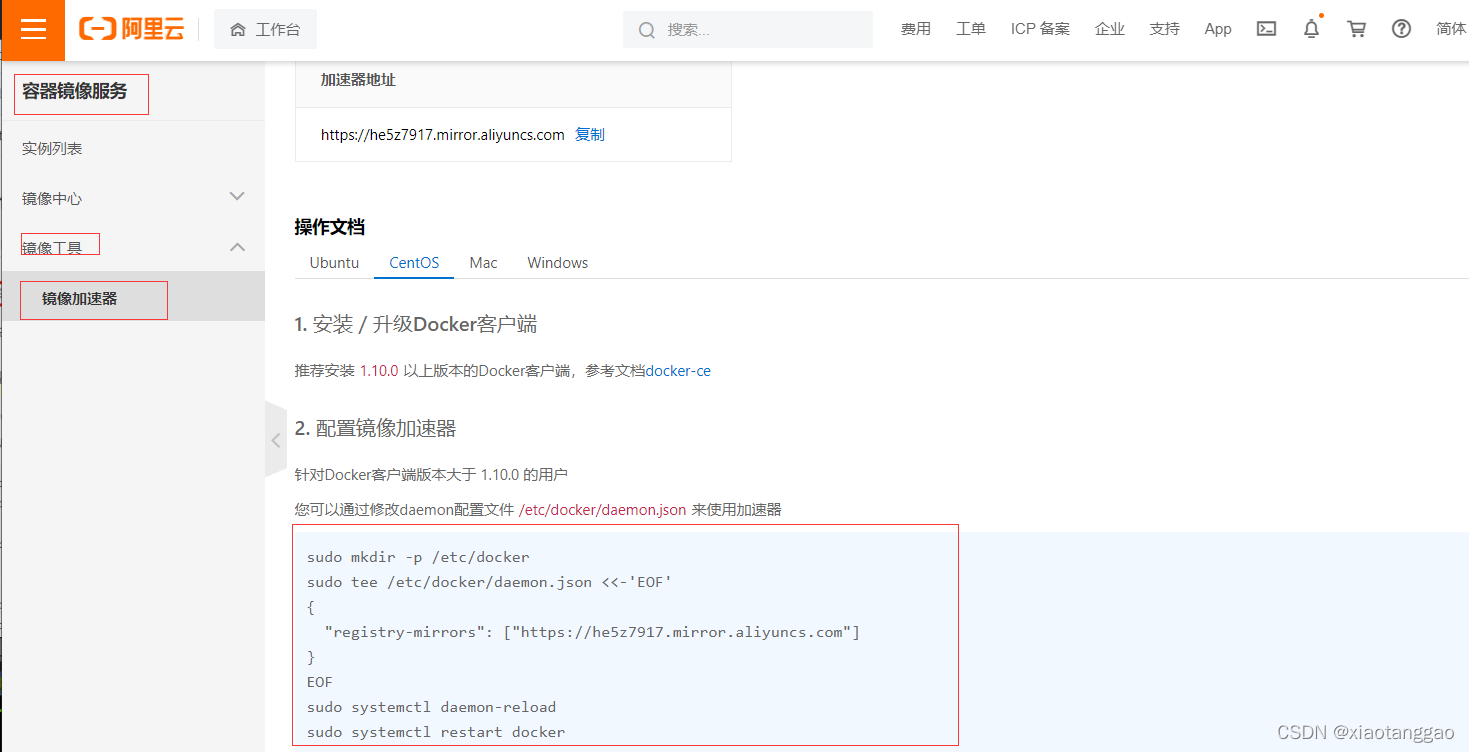1469x752 pixels.
Task: Click the 1. 安装 / 升级Docker客户端 heading
Action: (x=416, y=324)
